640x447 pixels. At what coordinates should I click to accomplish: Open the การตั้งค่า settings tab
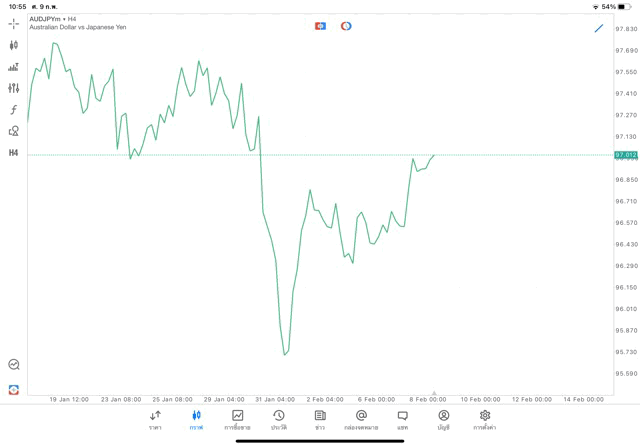pos(485,420)
